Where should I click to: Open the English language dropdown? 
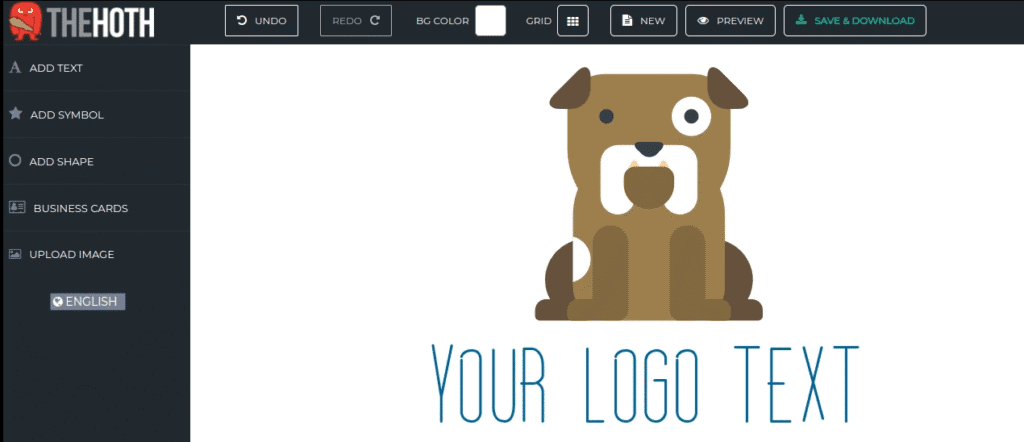click(88, 301)
